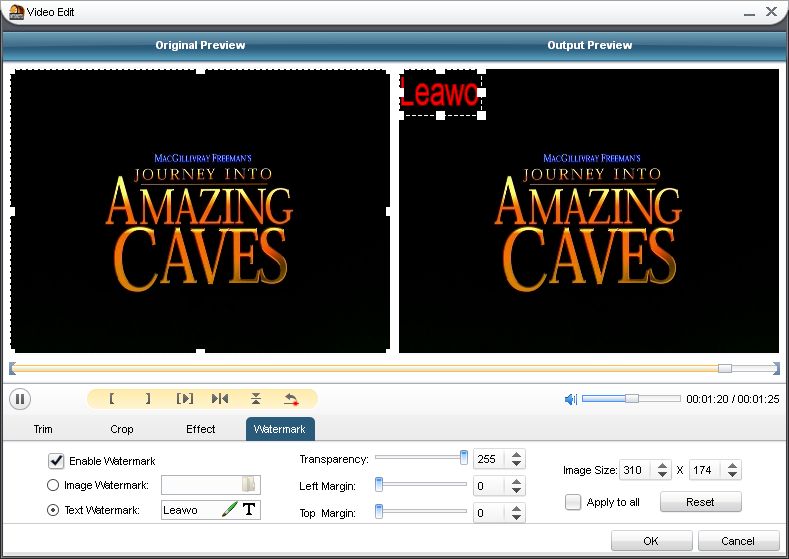
Task: Decrease Top Margin with down arrow
Action: click(x=516, y=518)
